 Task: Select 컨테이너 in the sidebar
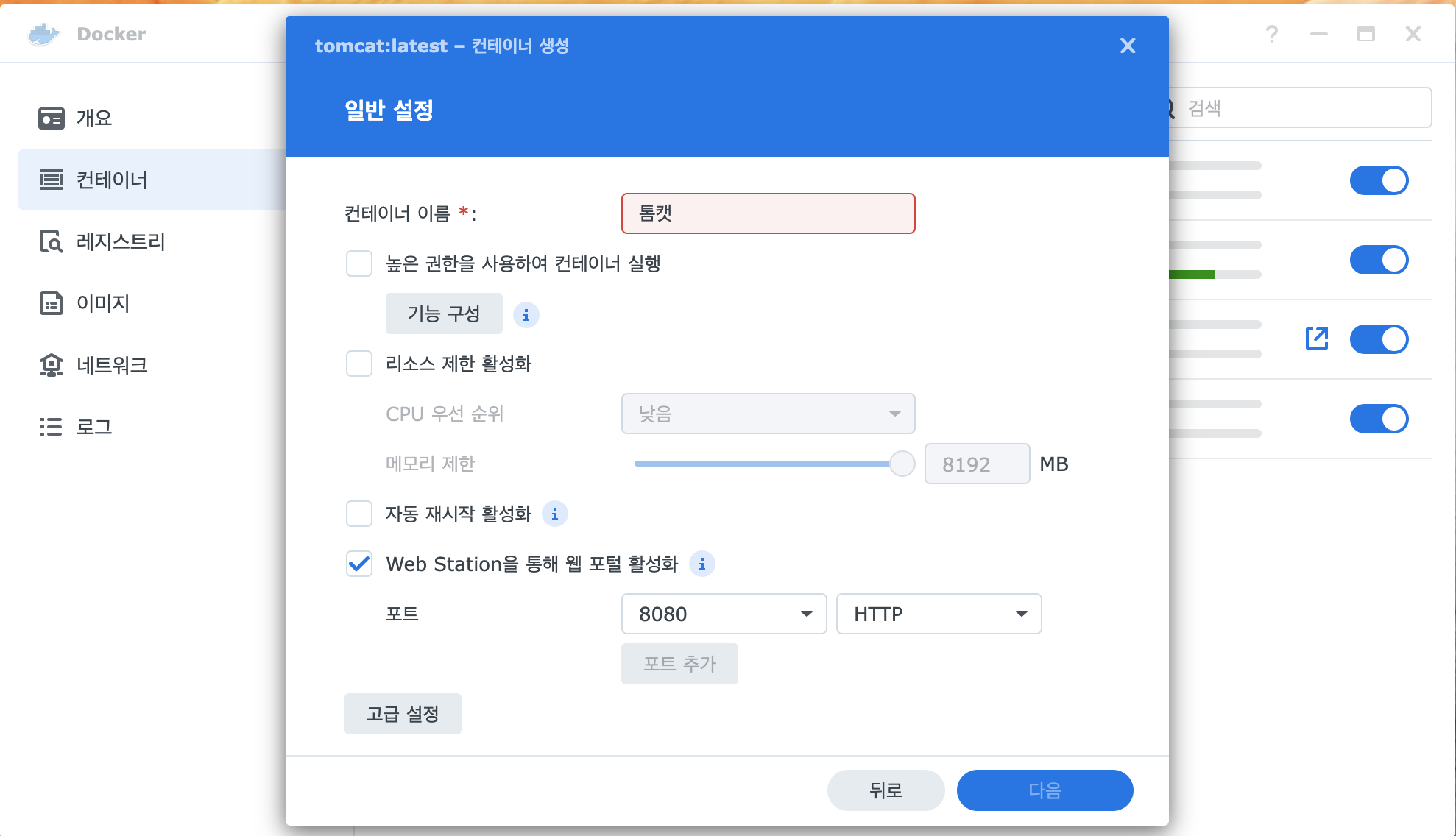112,180
